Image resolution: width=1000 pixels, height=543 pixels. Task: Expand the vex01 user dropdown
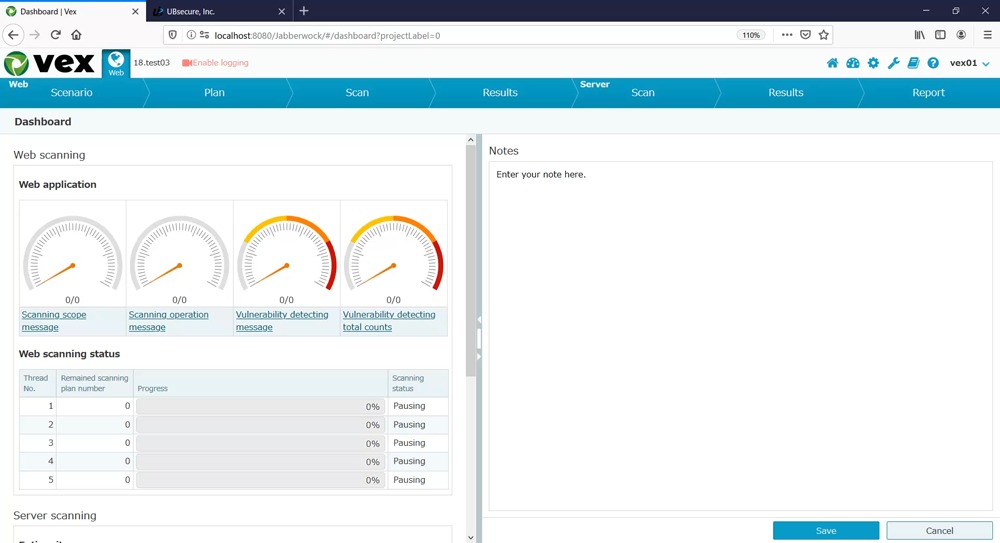[969, 63]
